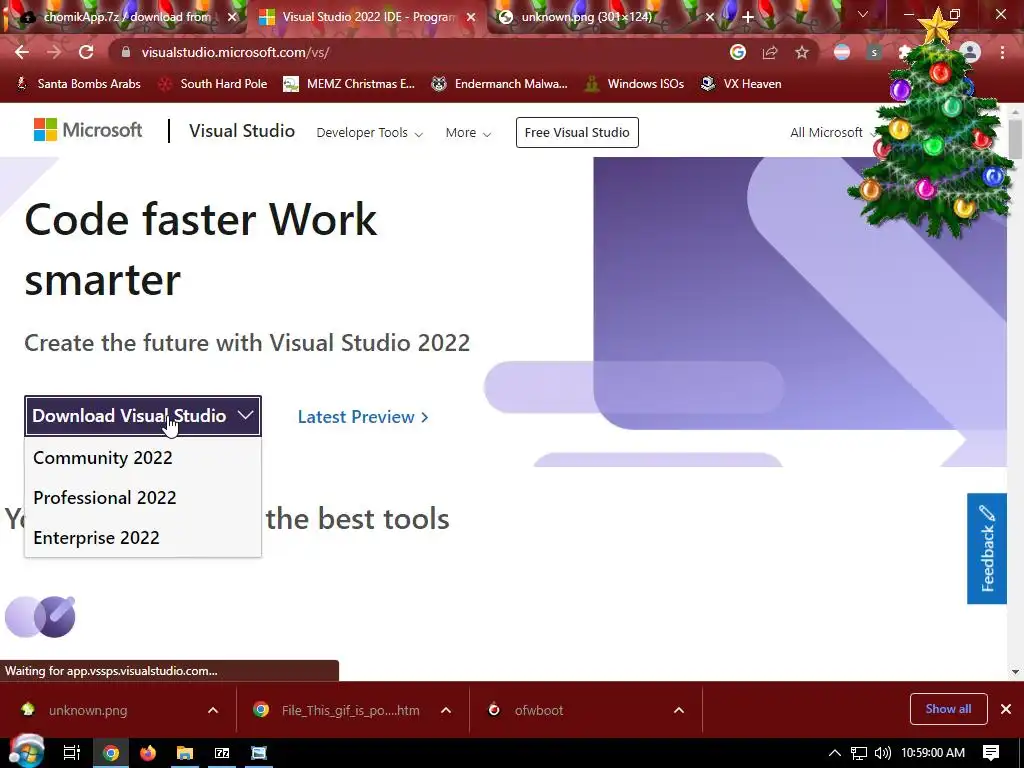Viewport: 1024px width, 768px height.
Task: Open Windows ISOs bookmark
Action: point(634,84)
